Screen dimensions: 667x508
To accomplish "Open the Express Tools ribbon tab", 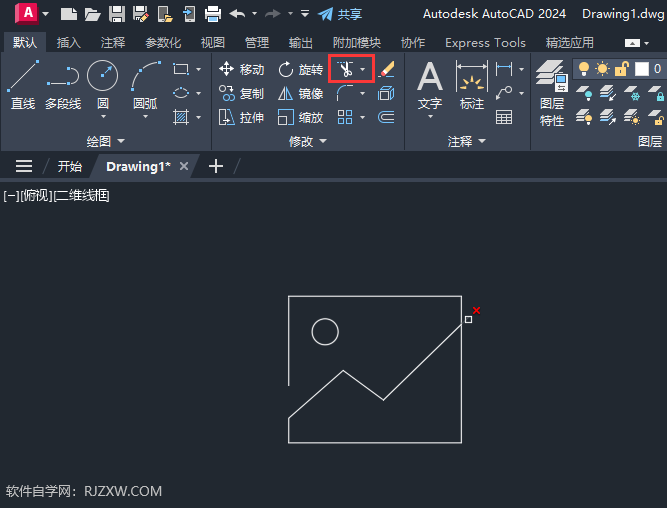I will click(485, 43).
